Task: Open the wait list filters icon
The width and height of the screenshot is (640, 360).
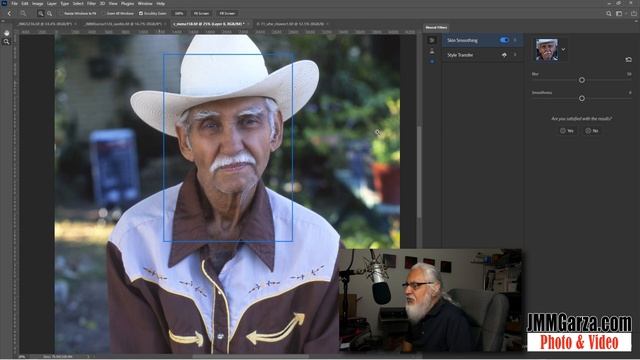Action: click(432, 61)
